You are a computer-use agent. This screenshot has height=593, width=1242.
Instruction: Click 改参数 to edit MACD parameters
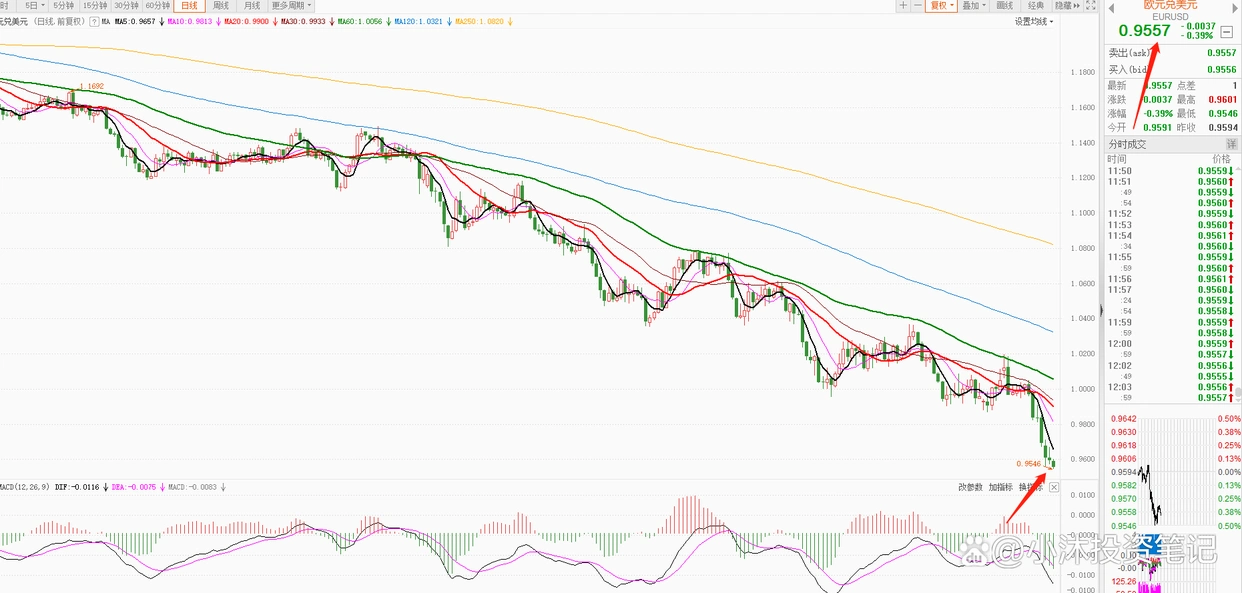pyautogui.click(x=970, y=487)
